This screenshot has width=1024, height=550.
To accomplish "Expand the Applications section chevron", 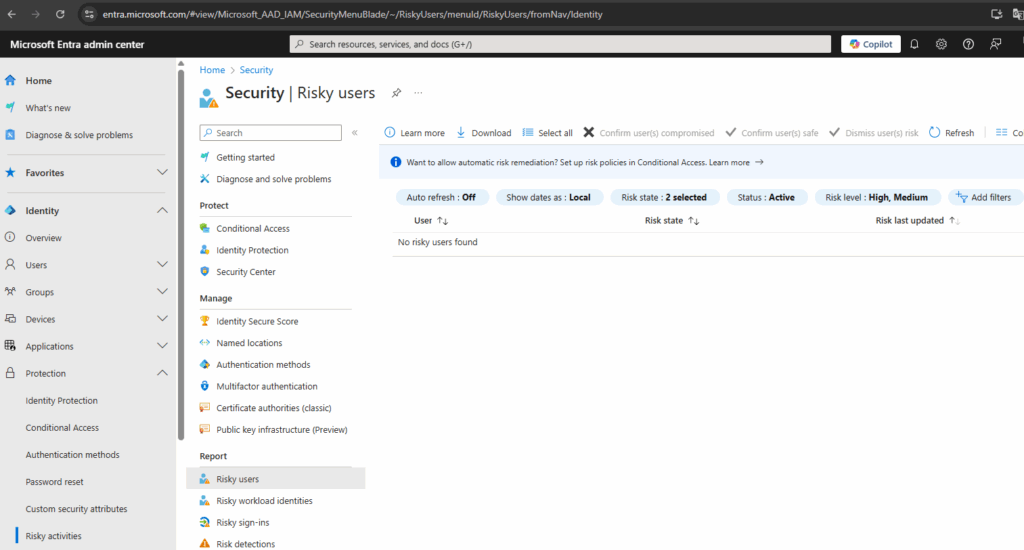I will coord(162,346).
